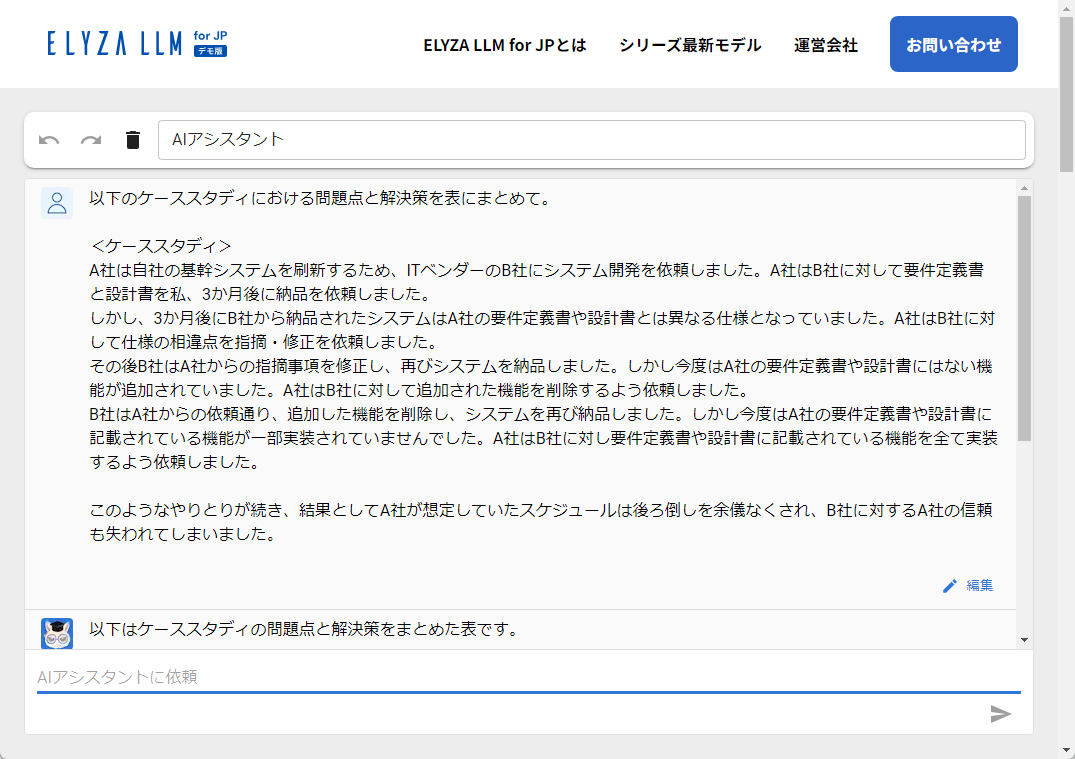Click the chat panel scrollbar down arrow
The width and height of the screenshot is (1075, 759).
[x=1022, y=641]
